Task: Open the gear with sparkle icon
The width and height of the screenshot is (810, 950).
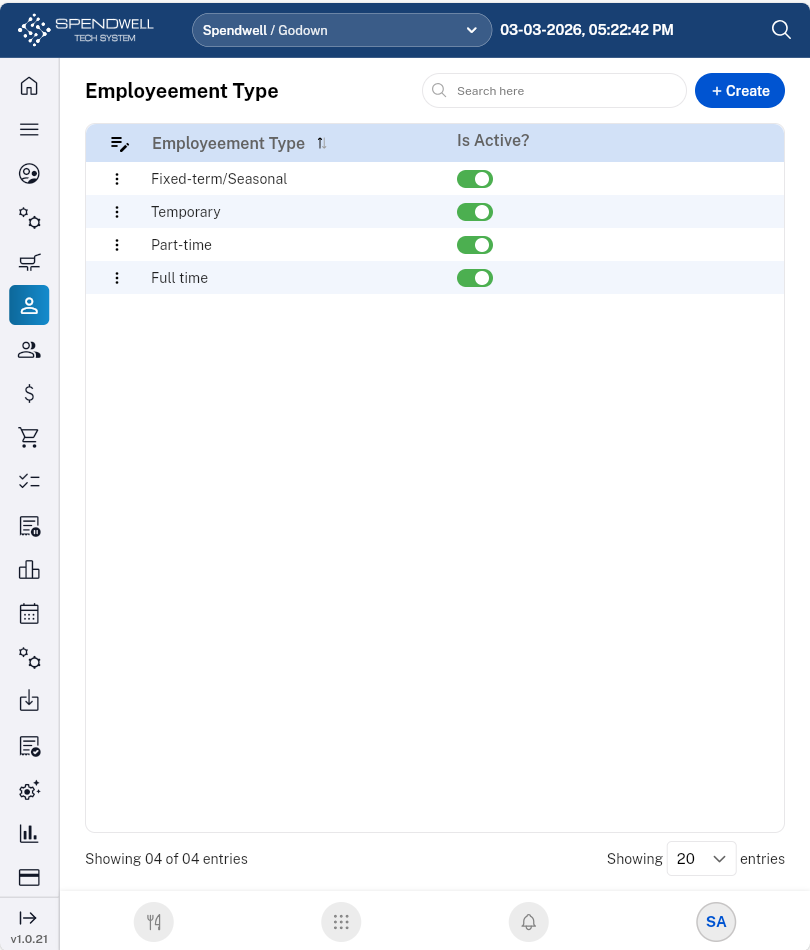Action: (x=29, y=790)
